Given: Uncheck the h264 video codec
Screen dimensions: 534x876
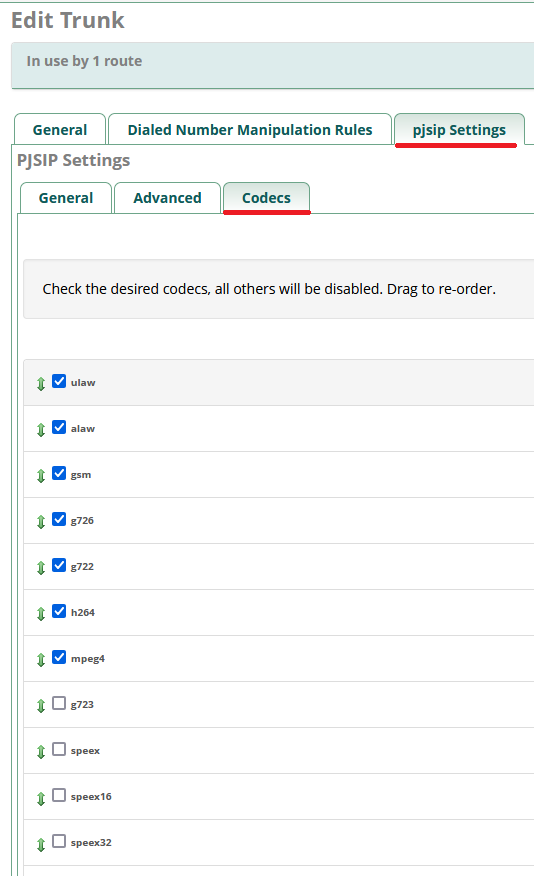Looking at the screenshot, I should click(59, 611).
